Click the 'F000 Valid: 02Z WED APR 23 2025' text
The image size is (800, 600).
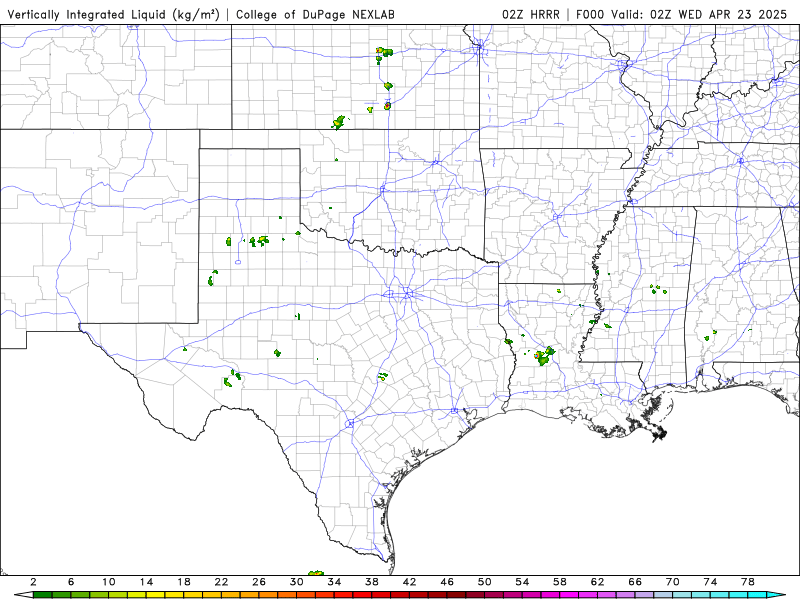click(x=682, y=15)
